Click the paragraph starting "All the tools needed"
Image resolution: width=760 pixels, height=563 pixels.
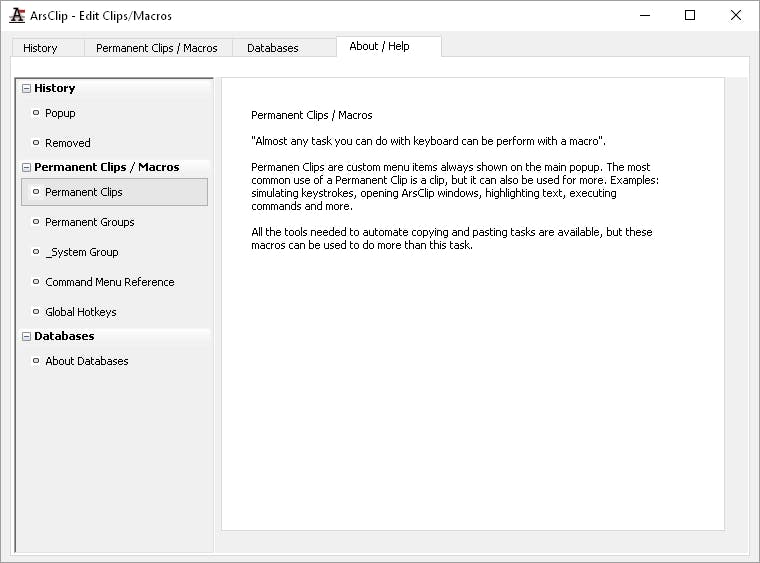[452, 238]
